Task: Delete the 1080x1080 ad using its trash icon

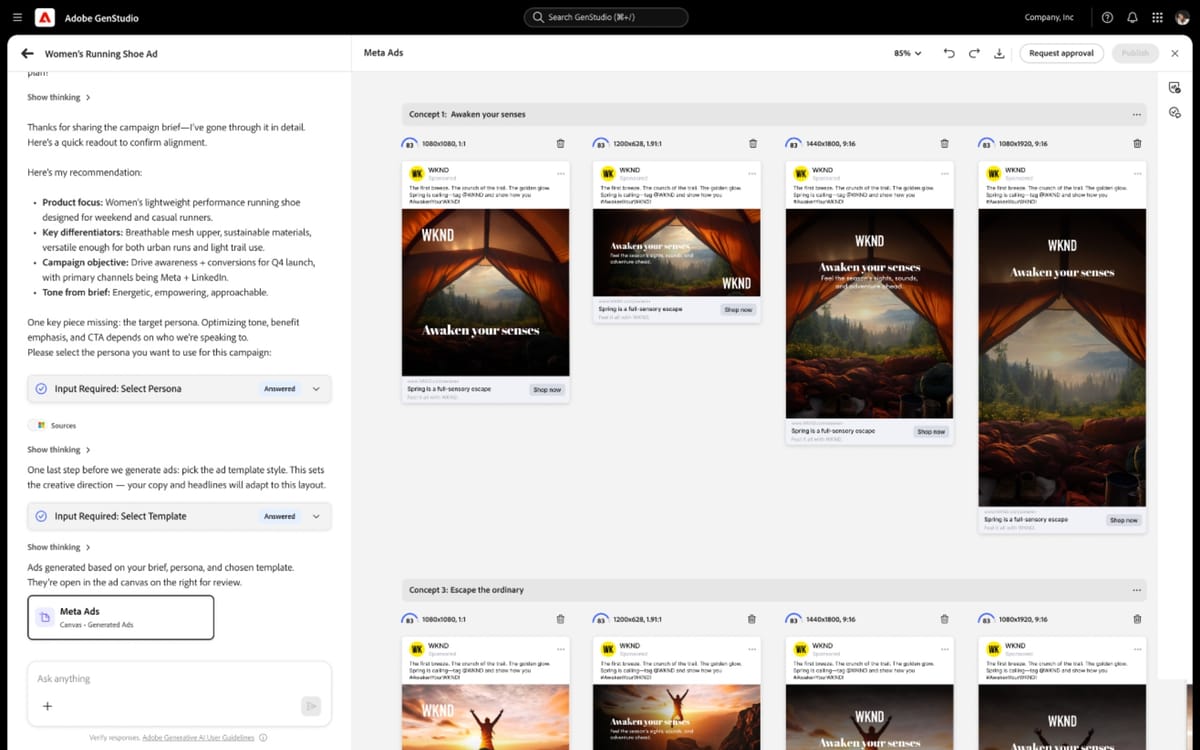Action: [x=562, y=143]
